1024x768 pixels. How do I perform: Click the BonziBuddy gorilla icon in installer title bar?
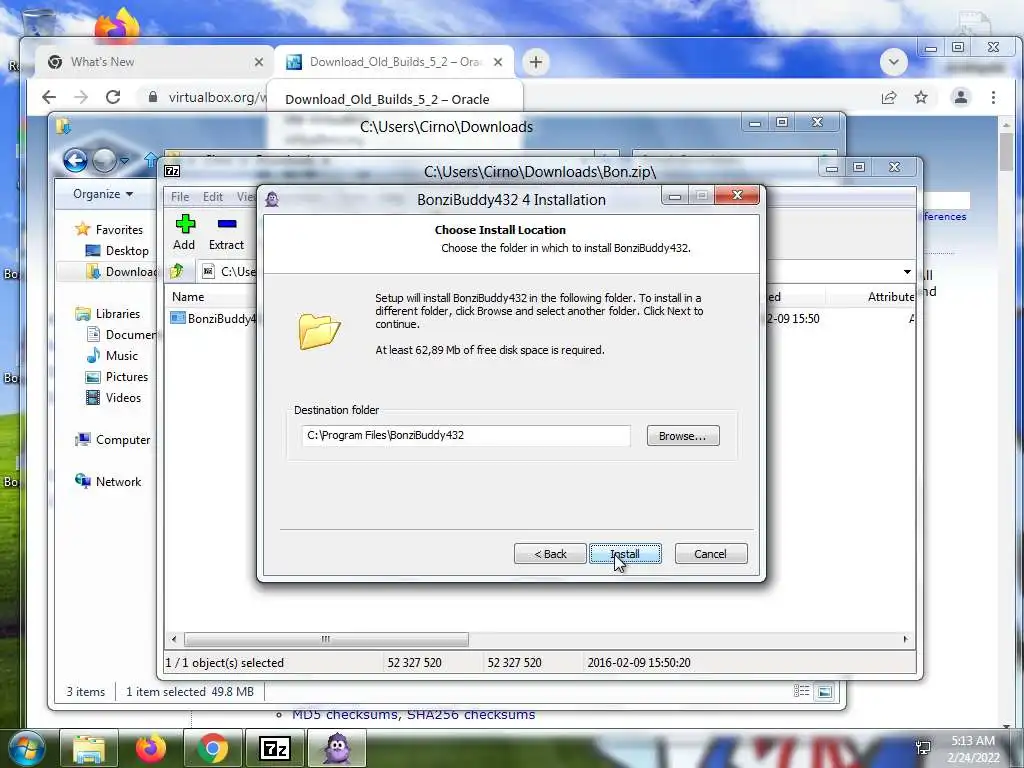(x=272, y=199)
